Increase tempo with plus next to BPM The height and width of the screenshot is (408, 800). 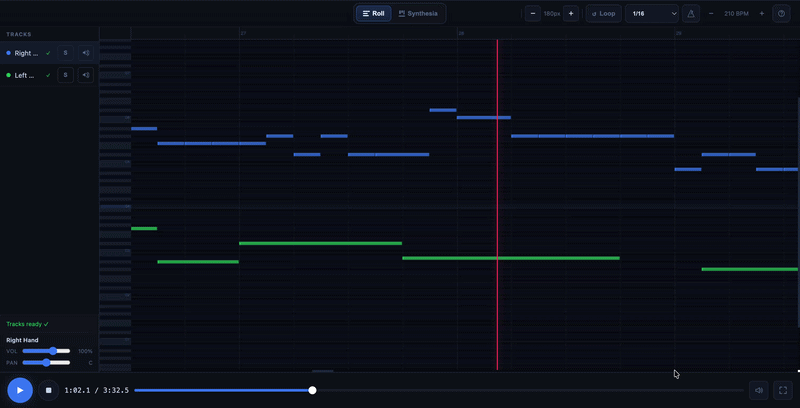[762, 14]
